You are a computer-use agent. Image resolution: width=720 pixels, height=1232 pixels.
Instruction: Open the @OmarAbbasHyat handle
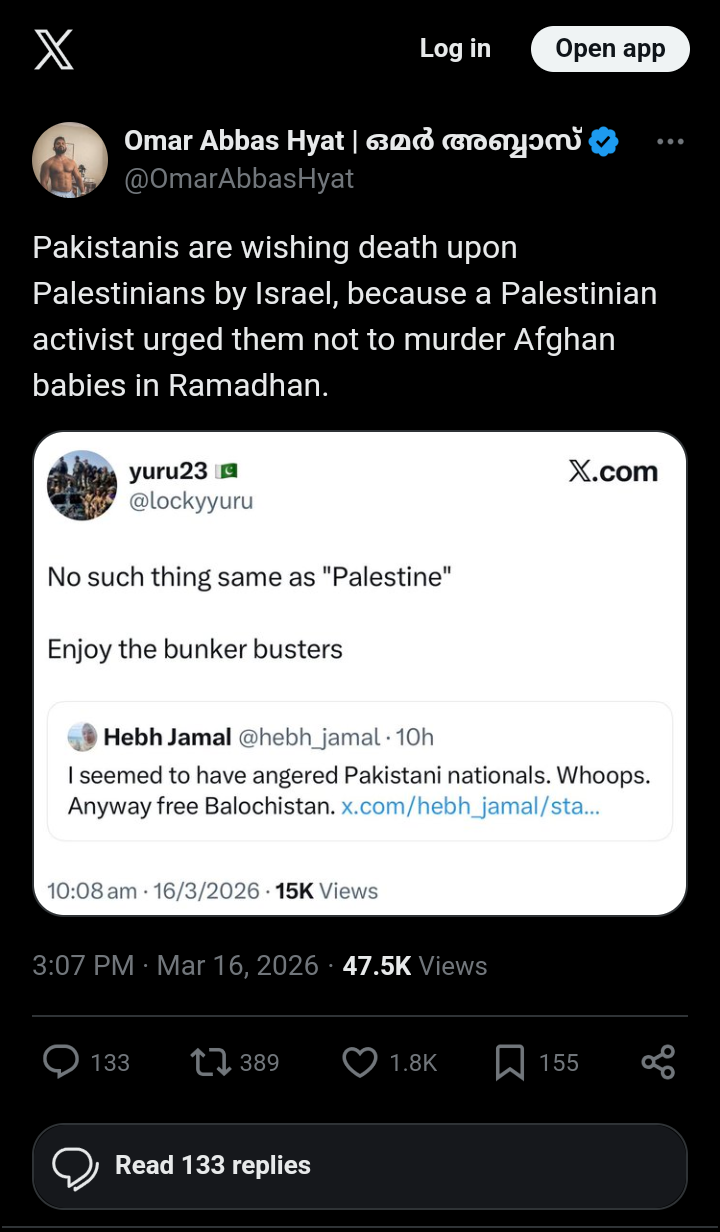point(239,179)
